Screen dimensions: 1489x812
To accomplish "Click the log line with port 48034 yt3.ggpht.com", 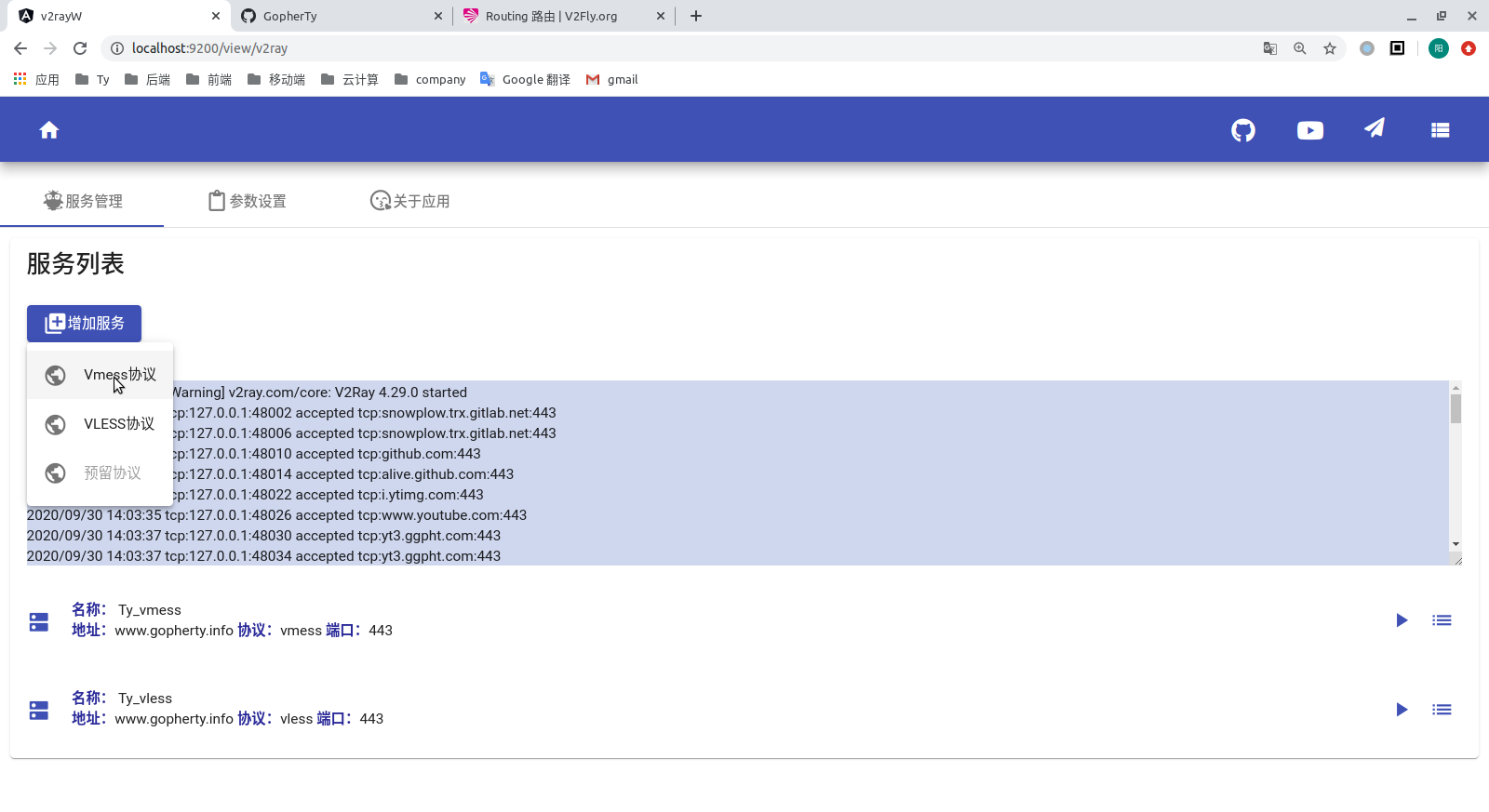I will tap(263, 556).
